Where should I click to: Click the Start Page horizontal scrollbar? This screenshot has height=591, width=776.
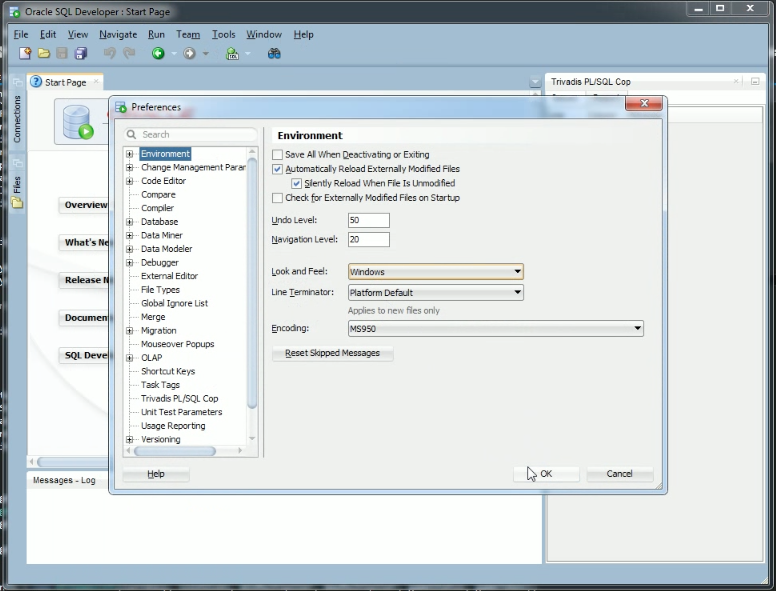click(x=73, y=462)
